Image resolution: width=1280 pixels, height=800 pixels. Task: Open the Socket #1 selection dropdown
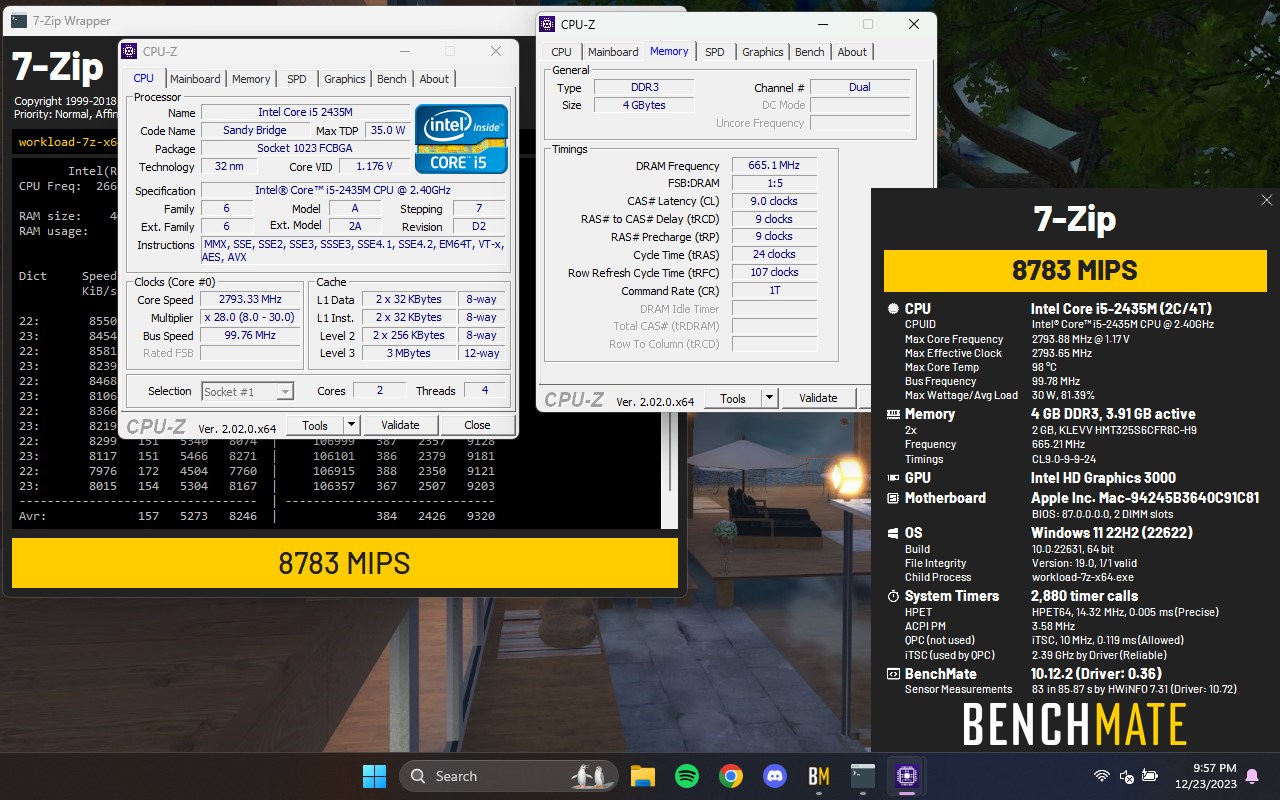click(x=247, y=392)
